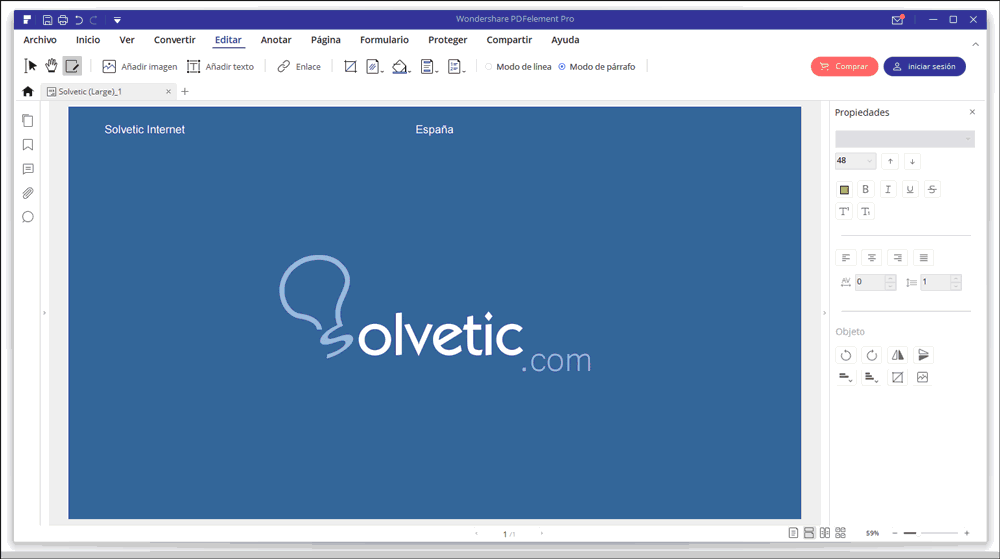Activate the Hand pan tool
The image size is (1000, 559).
[x=51, y=66]
